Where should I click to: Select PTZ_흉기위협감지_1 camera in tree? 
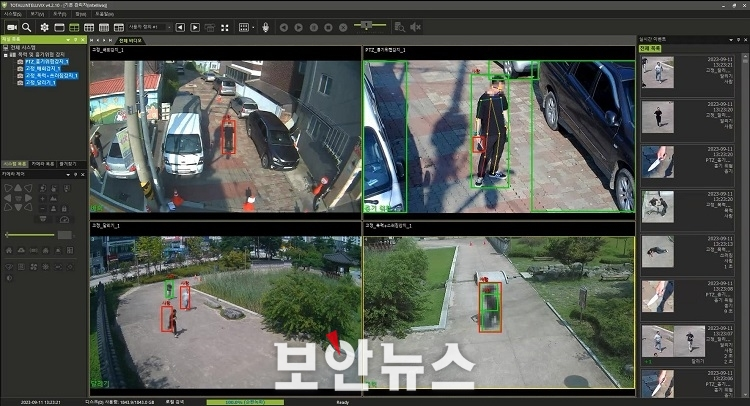[47, 62]
